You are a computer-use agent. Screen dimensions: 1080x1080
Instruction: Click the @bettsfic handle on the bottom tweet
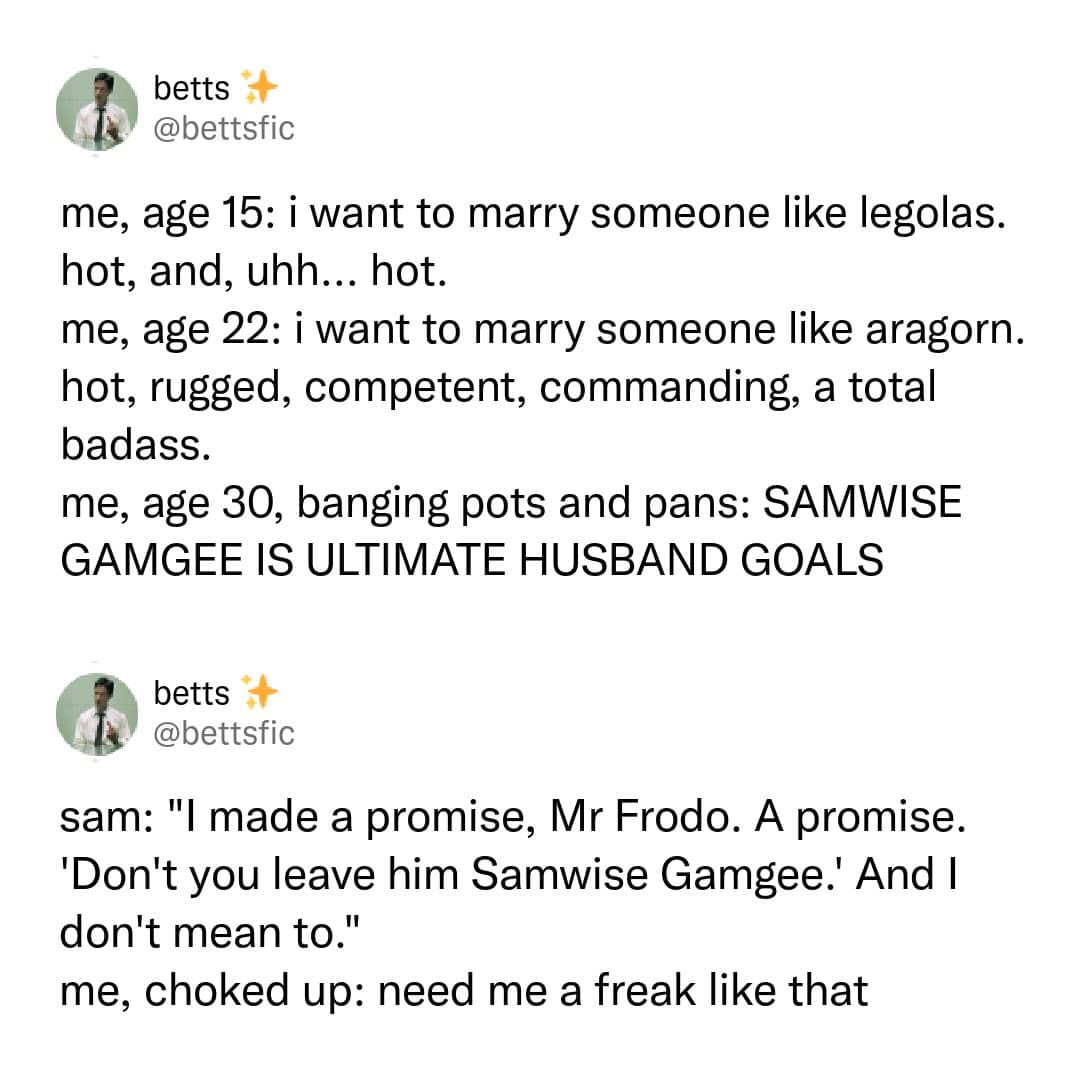click(x=224, y=733)
